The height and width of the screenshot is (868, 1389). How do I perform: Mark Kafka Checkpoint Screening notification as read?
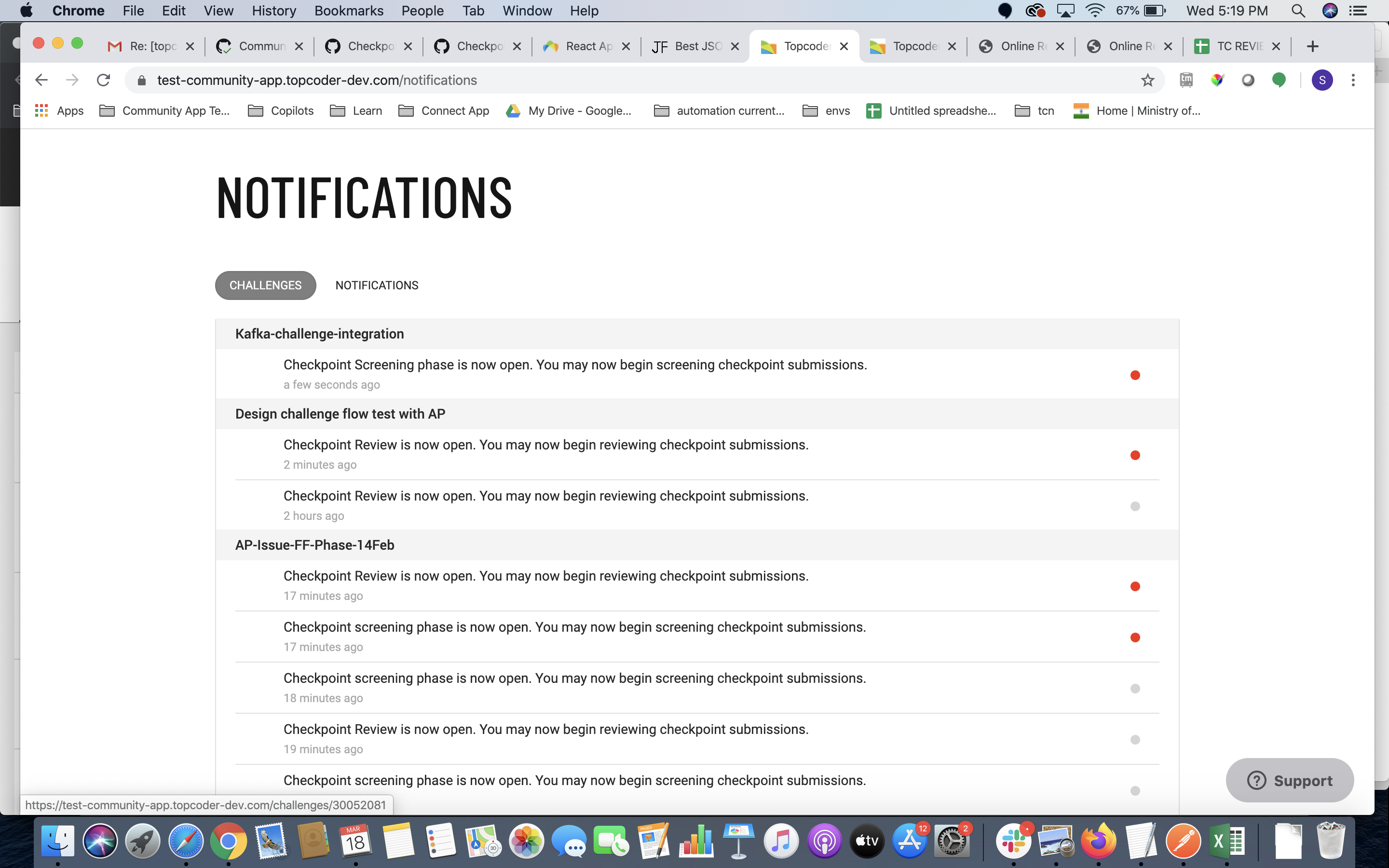coord(1135,375)
